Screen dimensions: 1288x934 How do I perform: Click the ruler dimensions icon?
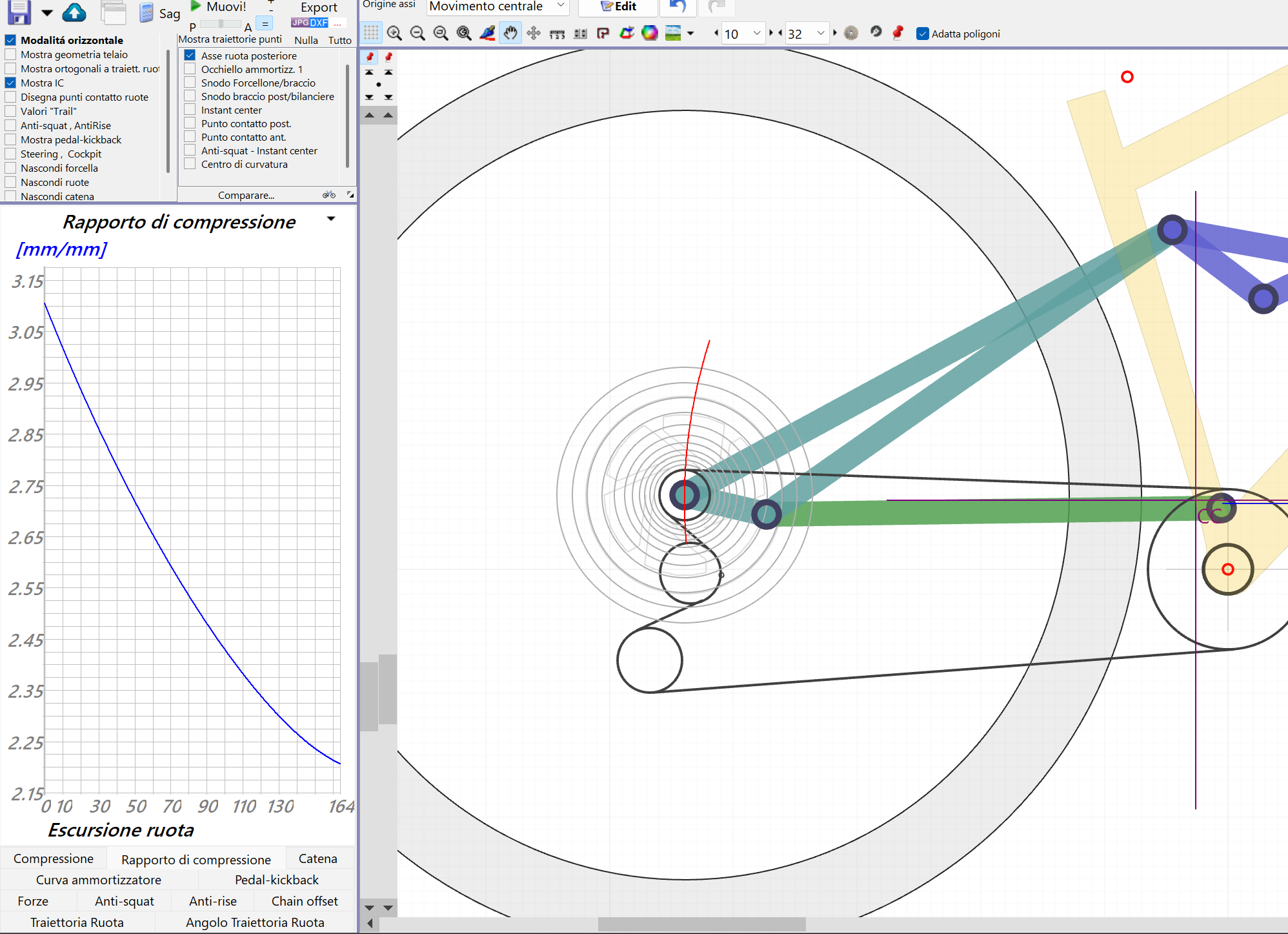pyautogui.click(x=557, y=34)
